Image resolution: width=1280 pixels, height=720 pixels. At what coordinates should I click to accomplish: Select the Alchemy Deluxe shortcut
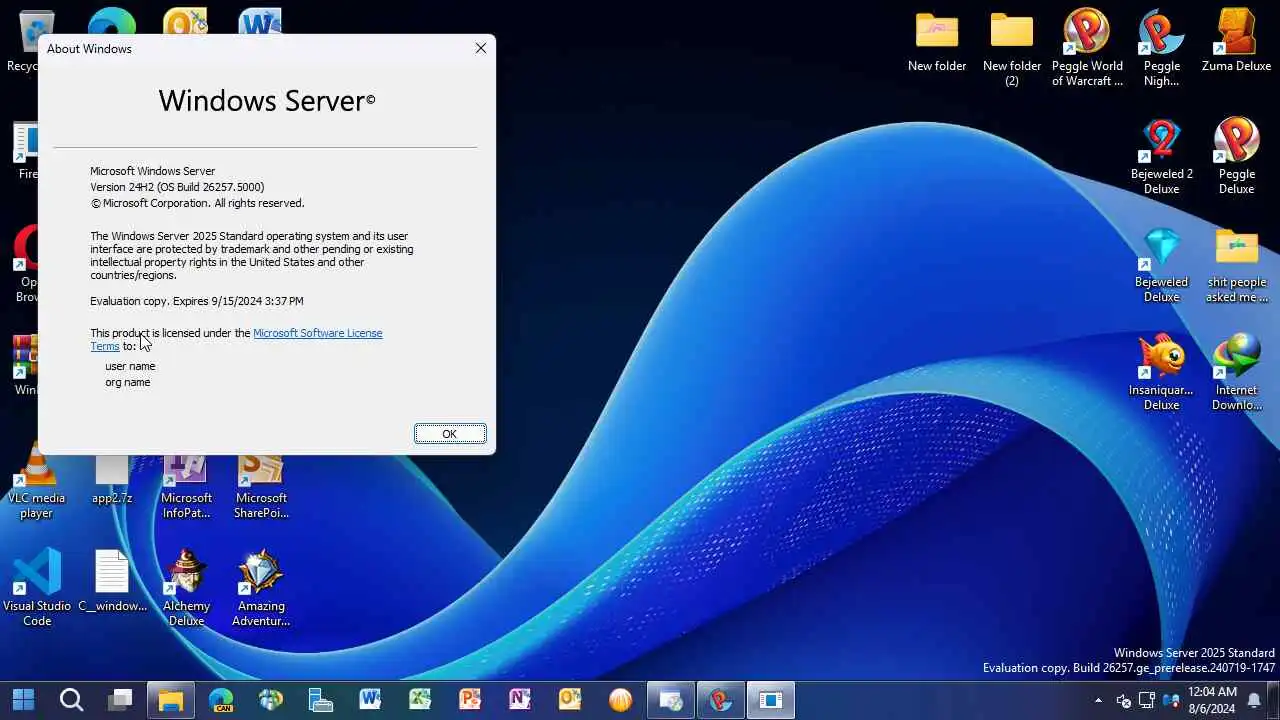(x=186, y=588)
